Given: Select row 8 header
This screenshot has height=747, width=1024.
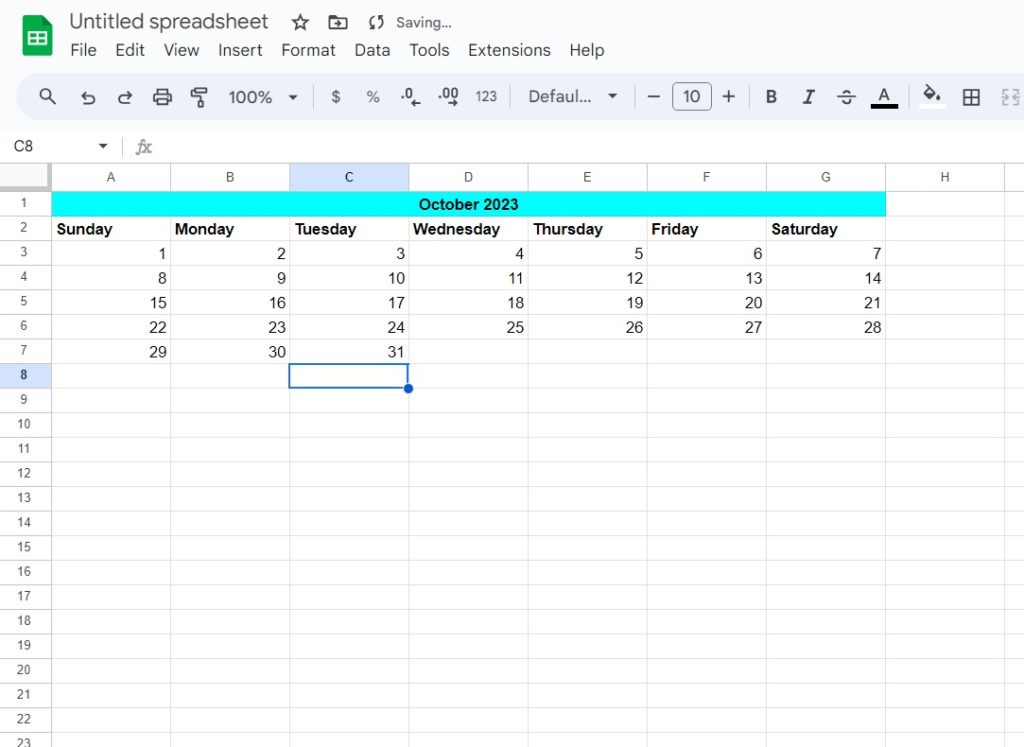Looking at the screenshot, I should [24, 375].
